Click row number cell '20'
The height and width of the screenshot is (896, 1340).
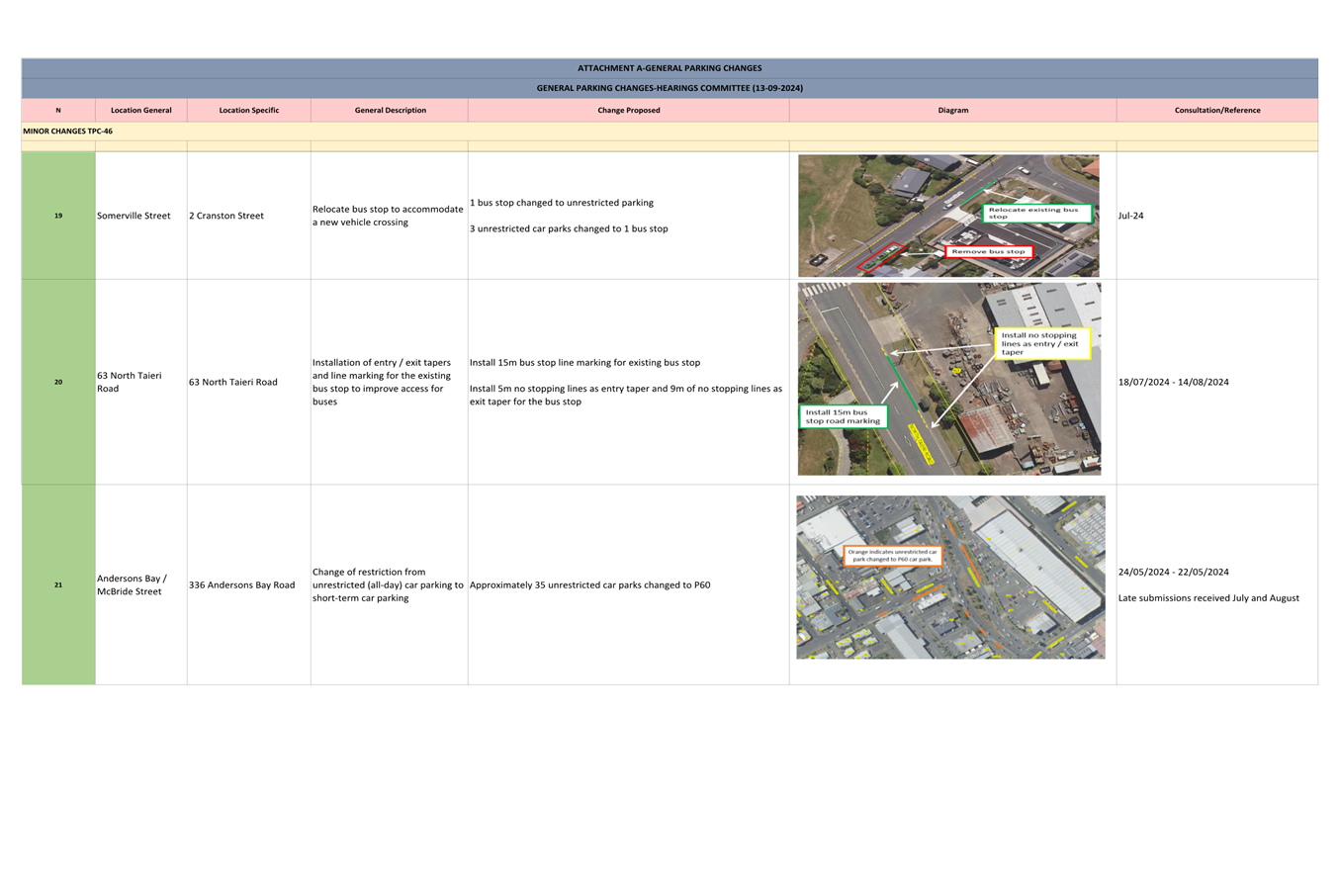coord(58,382)
